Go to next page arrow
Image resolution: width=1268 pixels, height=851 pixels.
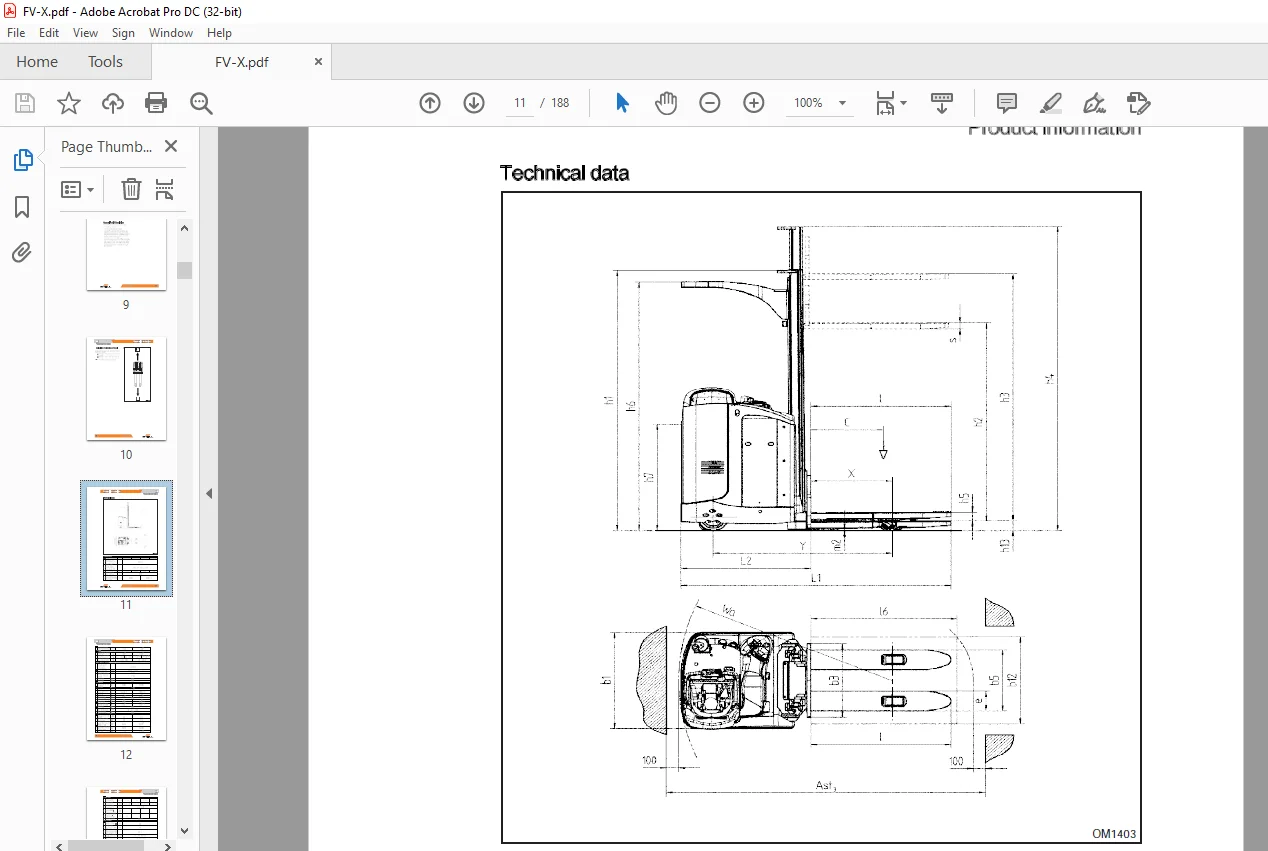click(474, 103)
